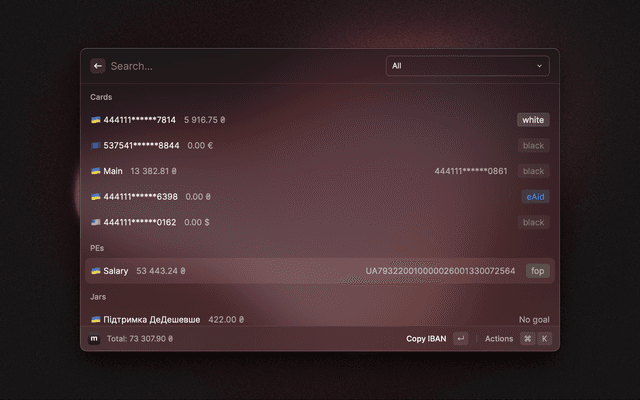Open the All filter dropdown
The height and width of the screenshot is (400, 640).
pos(467,66)
